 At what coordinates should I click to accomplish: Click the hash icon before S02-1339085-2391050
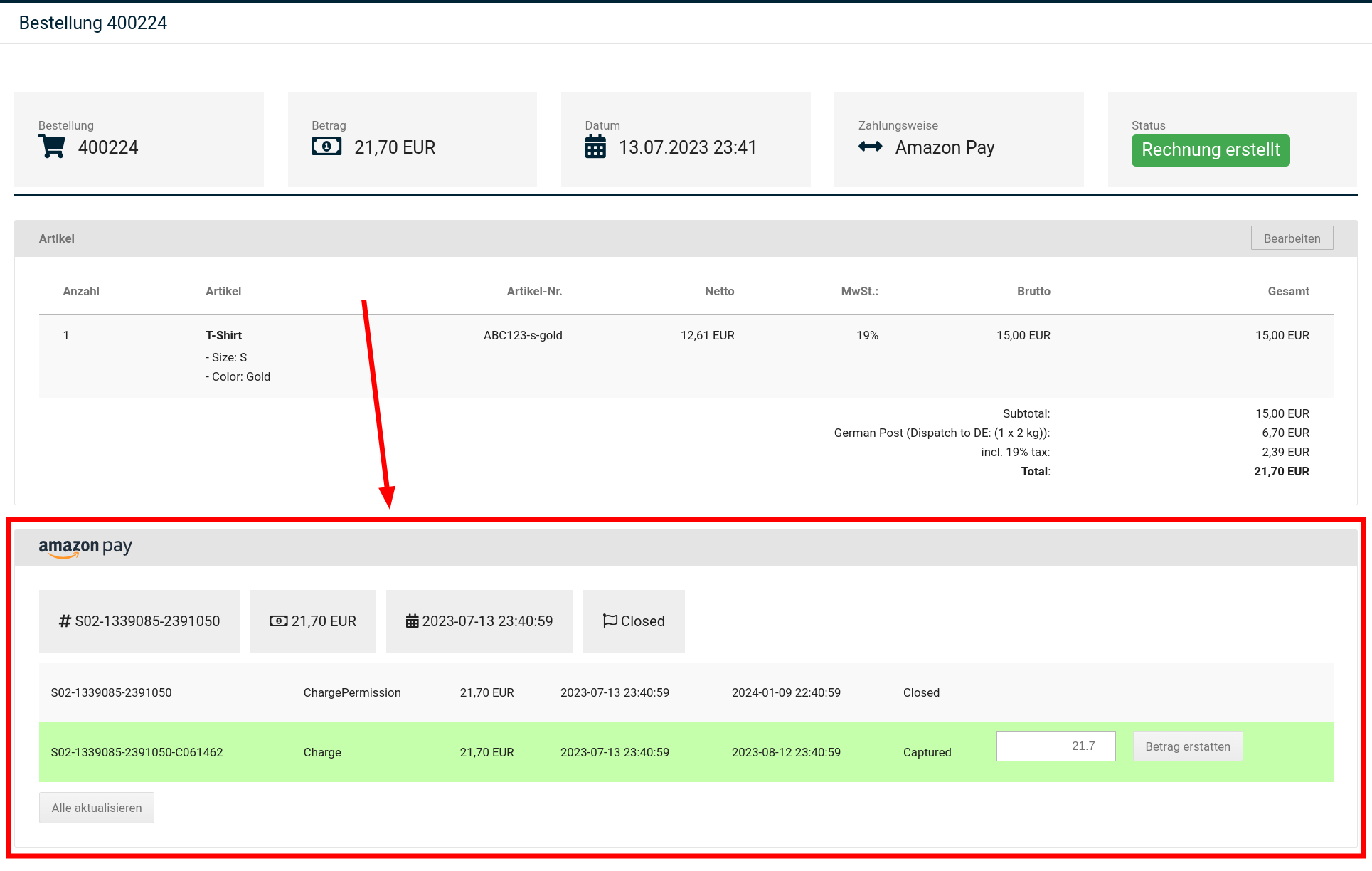(65, 621)
